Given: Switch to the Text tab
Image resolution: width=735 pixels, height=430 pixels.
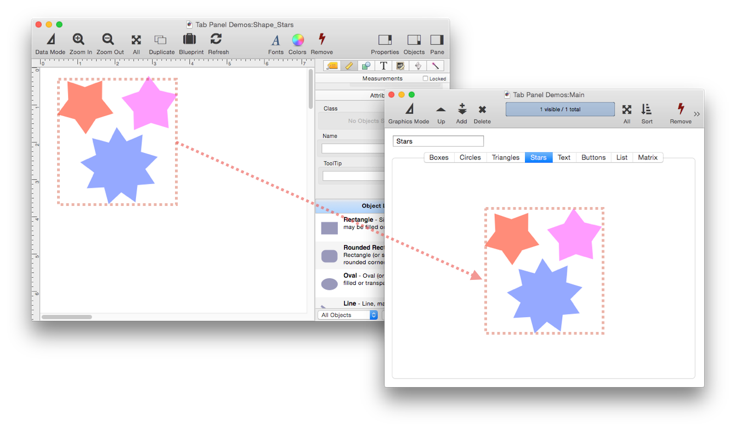Looking at the screenshot, I should [564, 158].
